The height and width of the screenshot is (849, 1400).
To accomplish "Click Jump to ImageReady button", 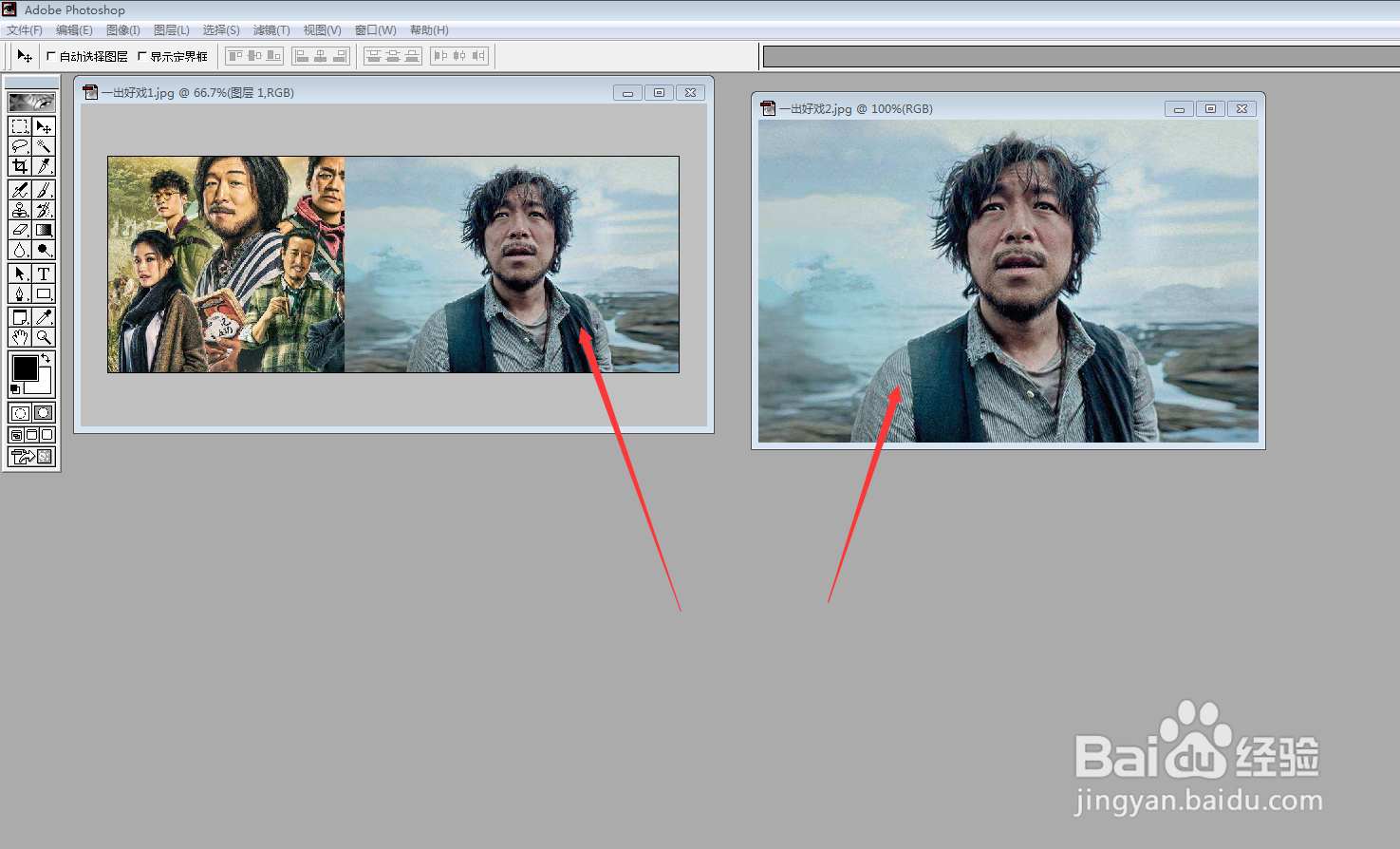I will click(31, 457).
